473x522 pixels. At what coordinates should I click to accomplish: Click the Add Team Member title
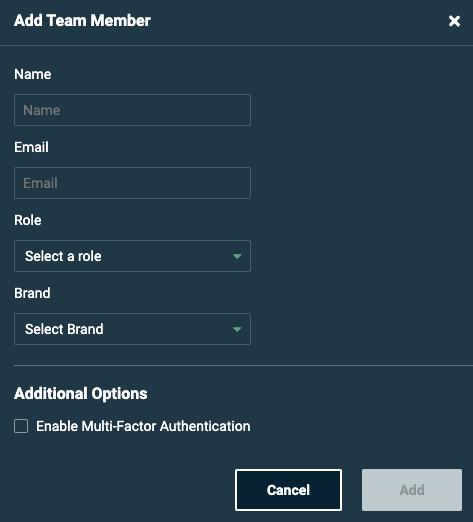82,21
